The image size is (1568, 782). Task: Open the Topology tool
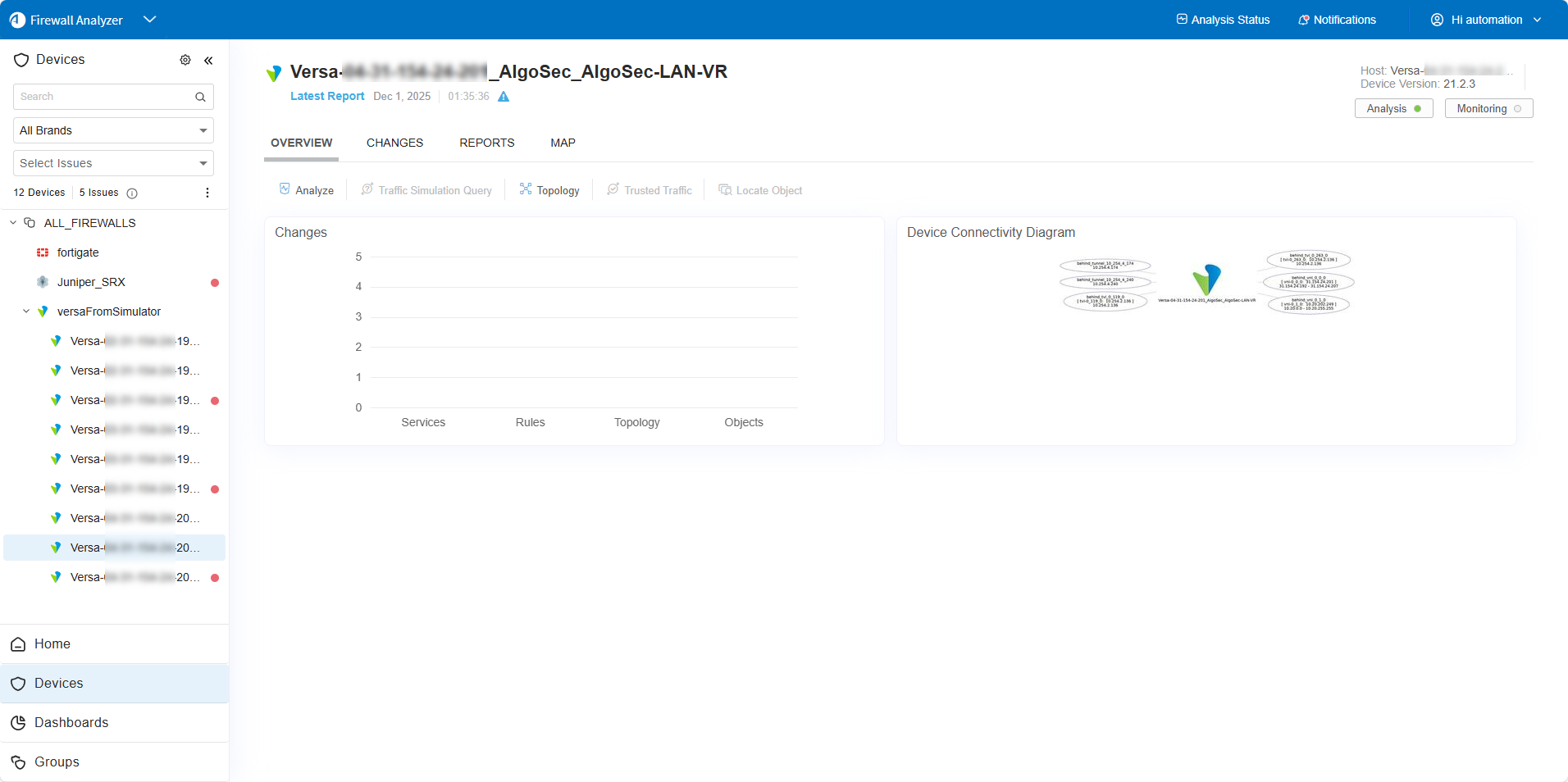(549, 190)
